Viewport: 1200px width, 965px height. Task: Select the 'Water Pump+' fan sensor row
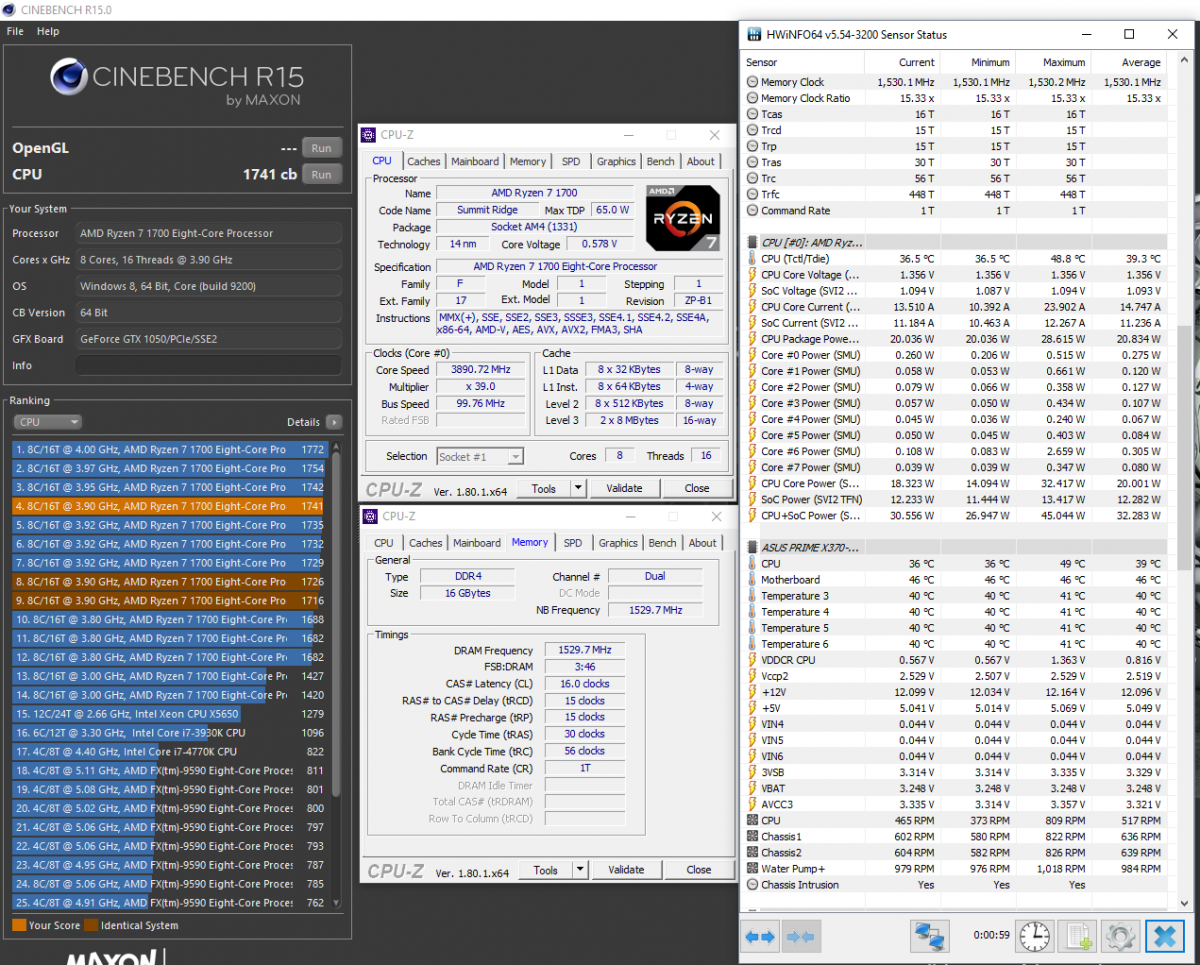(957, 868)
